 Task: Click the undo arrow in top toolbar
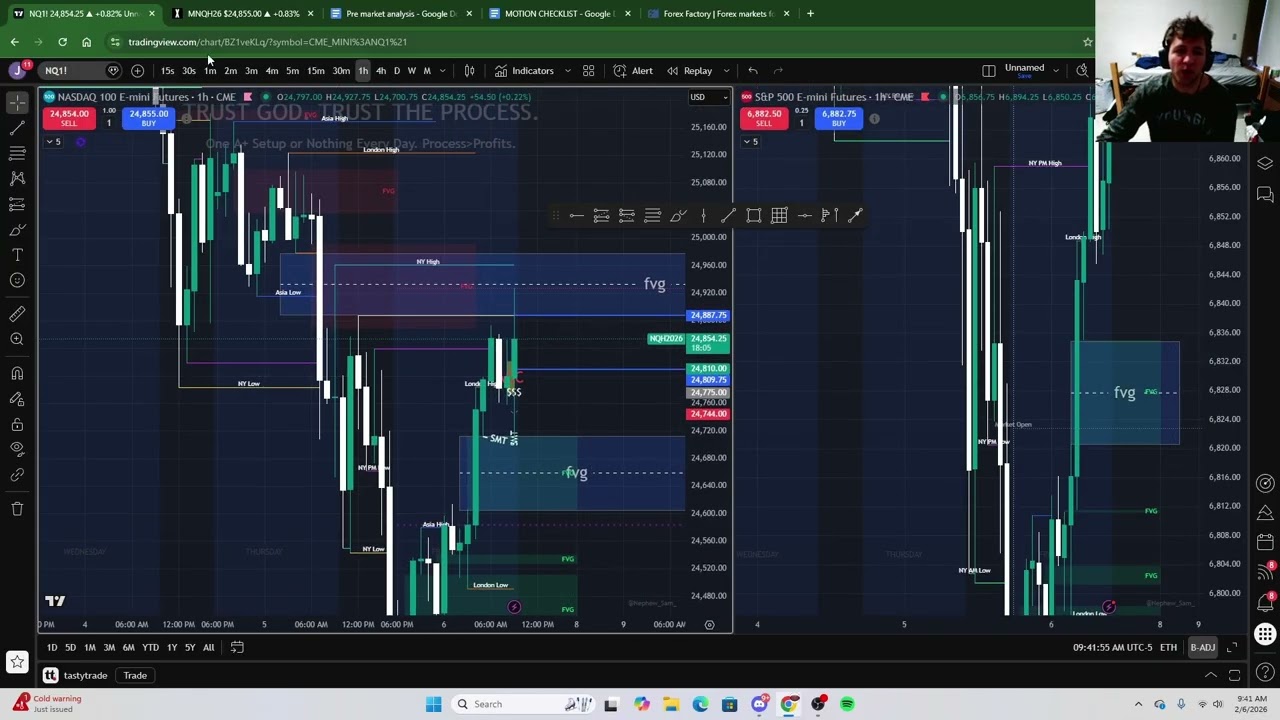[x=753, y=71]
